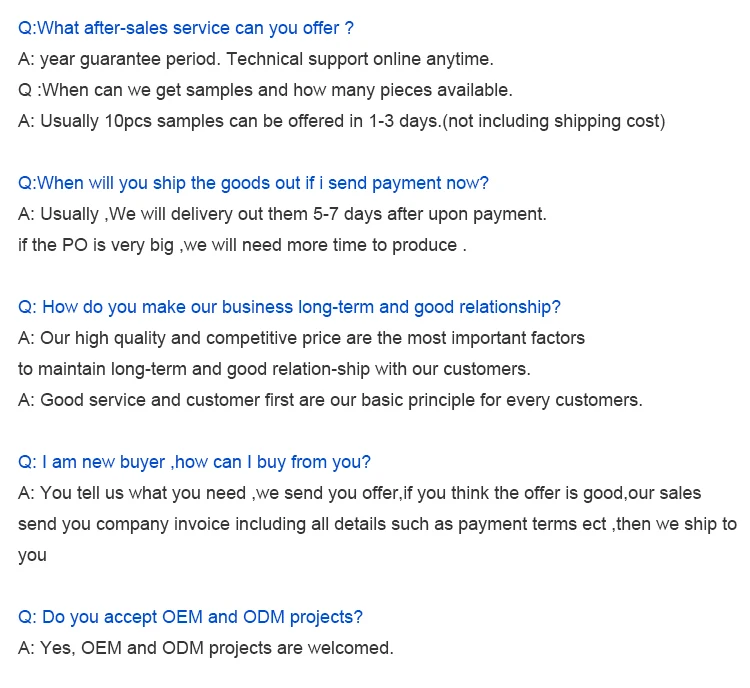
Task: Click the line about big PO
Action: 242,245
